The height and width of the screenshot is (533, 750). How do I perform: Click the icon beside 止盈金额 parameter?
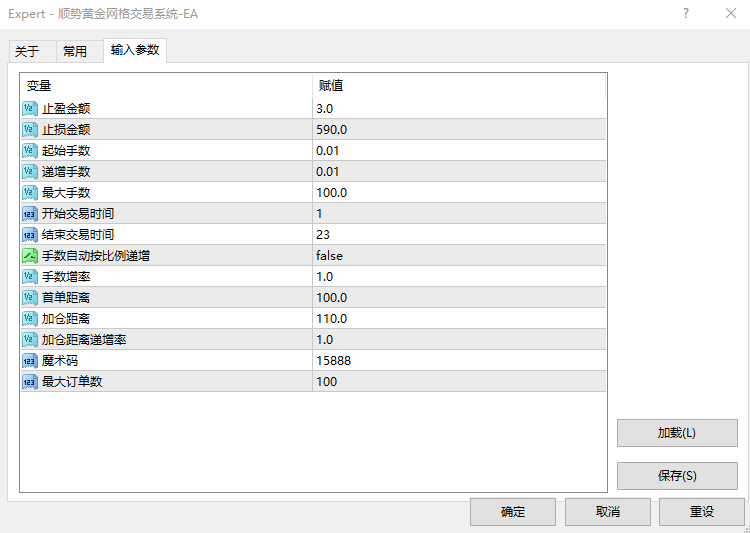(x=29, y=108)
